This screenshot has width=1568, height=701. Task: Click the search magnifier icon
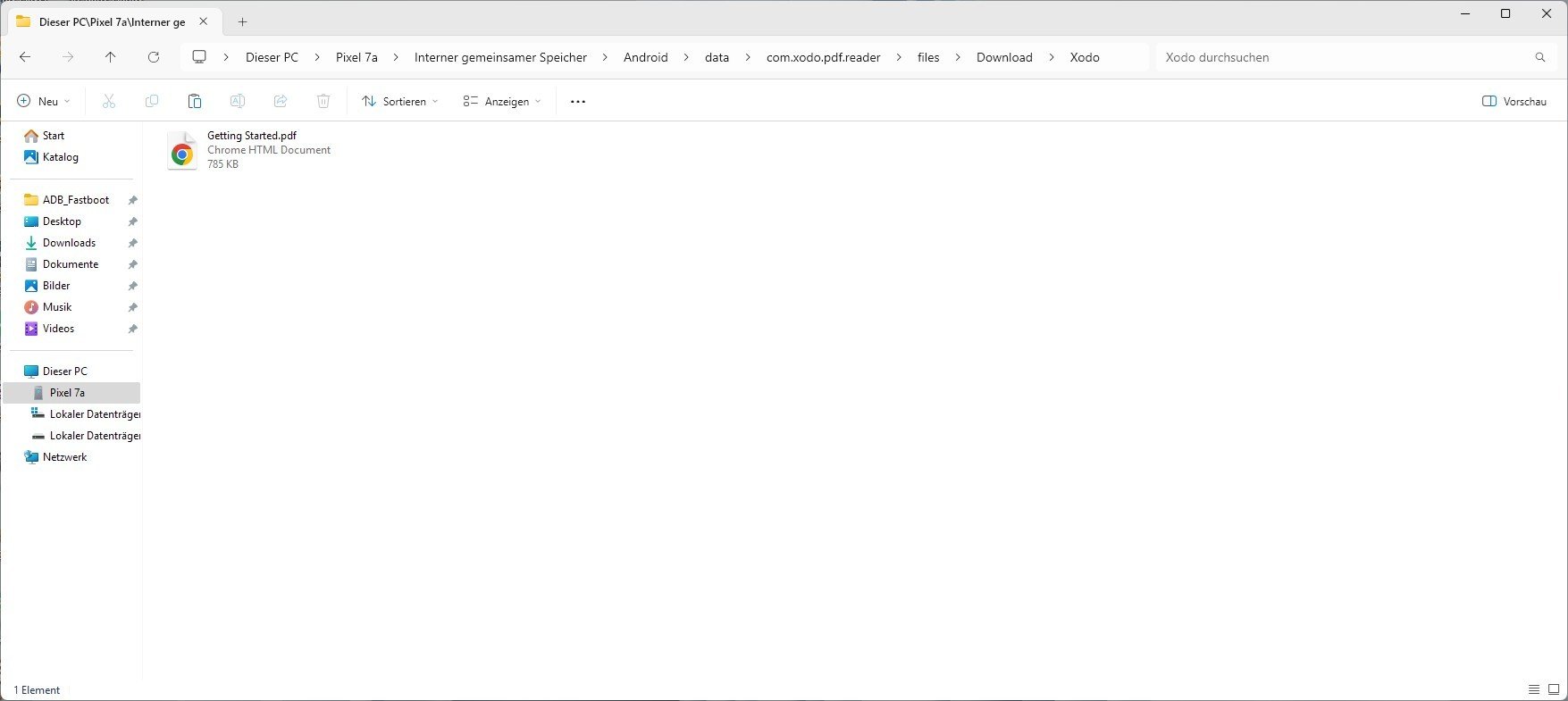[x=1539, y=57]
